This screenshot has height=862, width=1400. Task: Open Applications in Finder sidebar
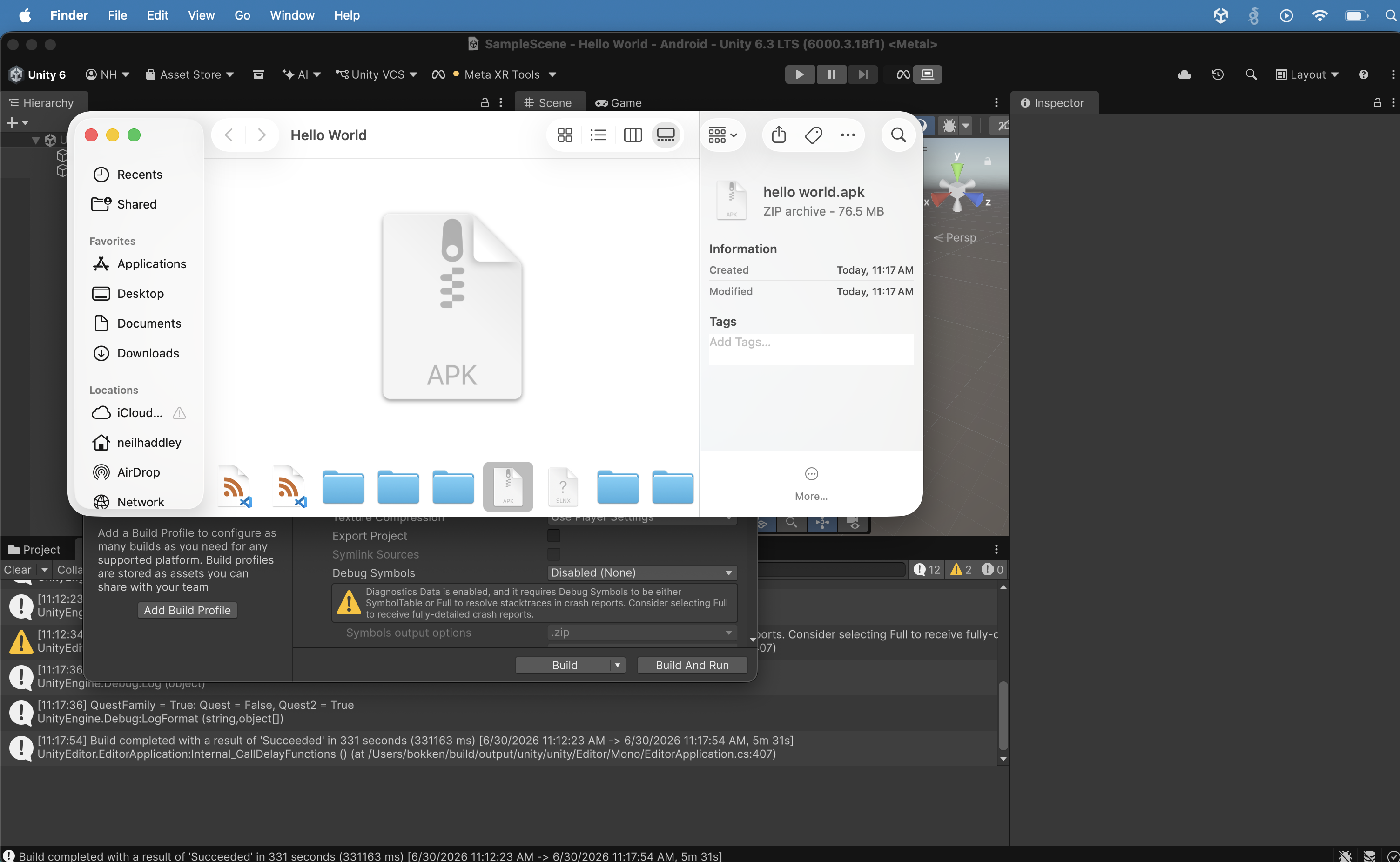click(140, 264)
